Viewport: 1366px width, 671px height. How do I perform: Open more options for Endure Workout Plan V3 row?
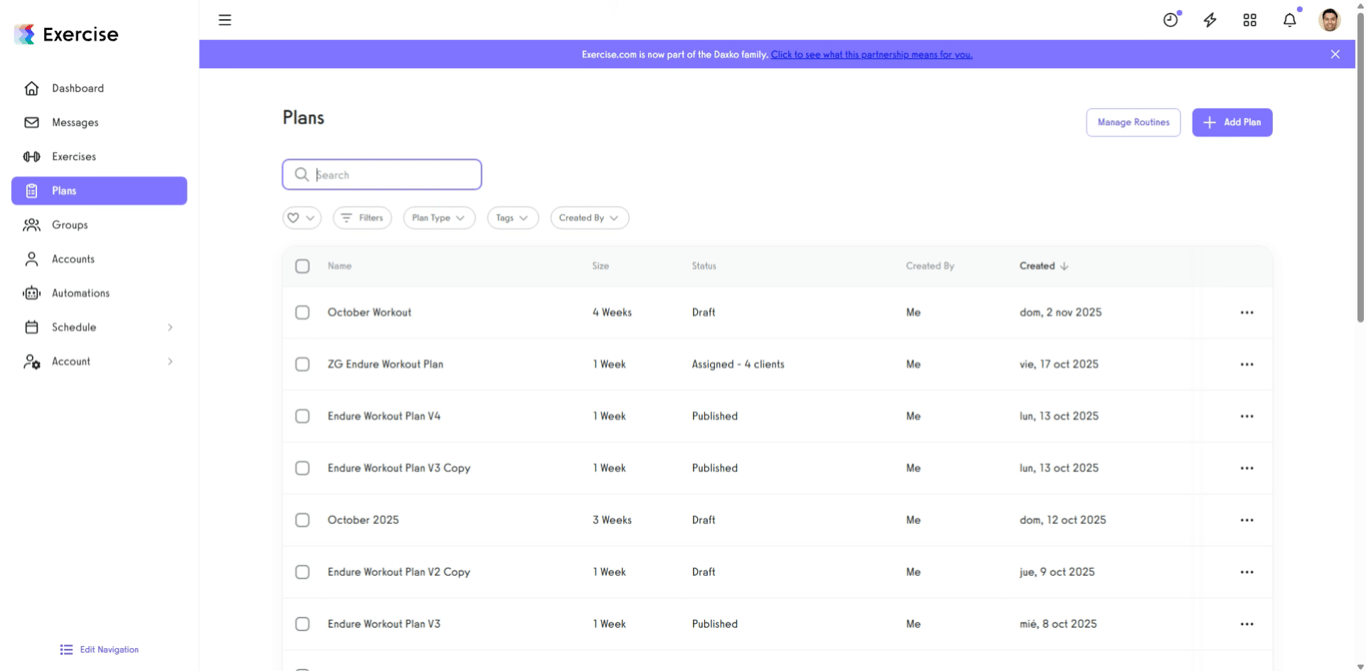click(x=1247, y=625)
